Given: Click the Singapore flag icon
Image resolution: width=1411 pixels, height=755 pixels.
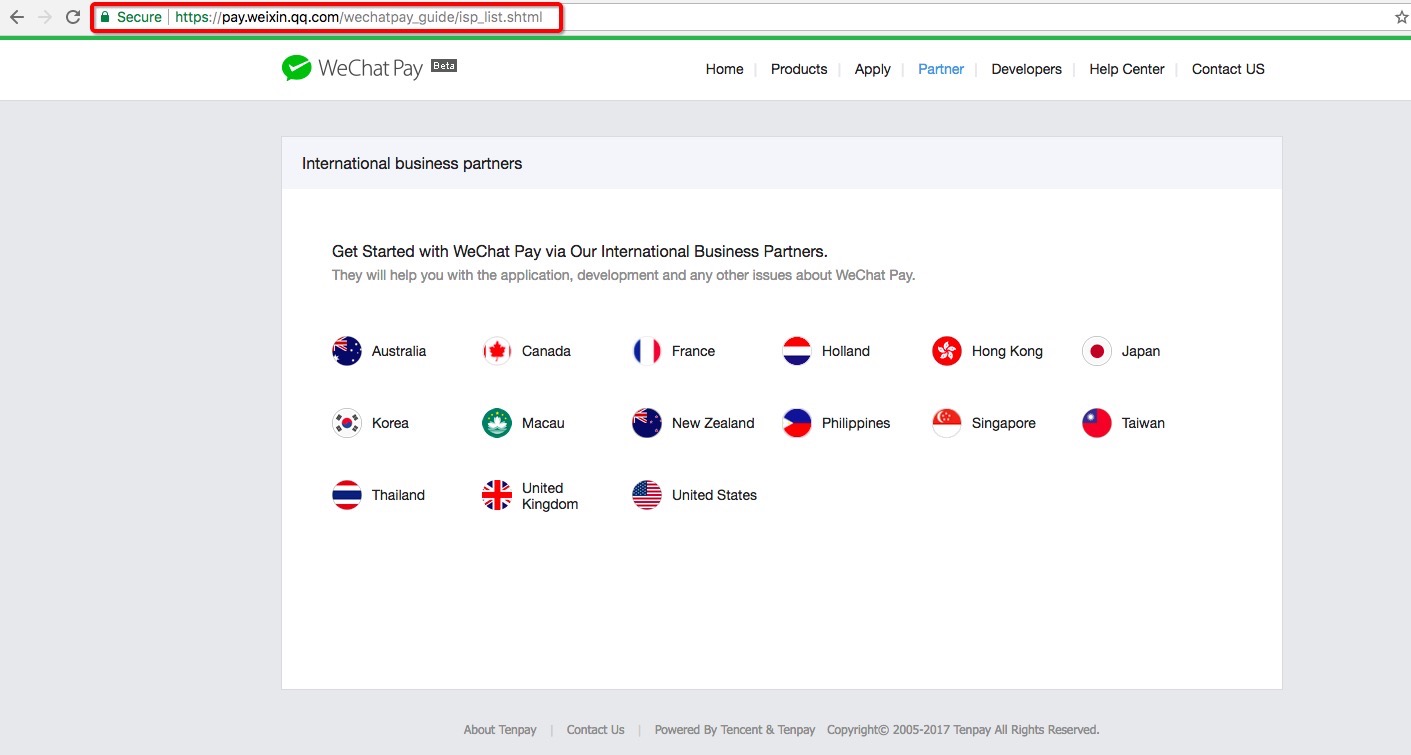Looking at the screenshot, I should (947, 423).
